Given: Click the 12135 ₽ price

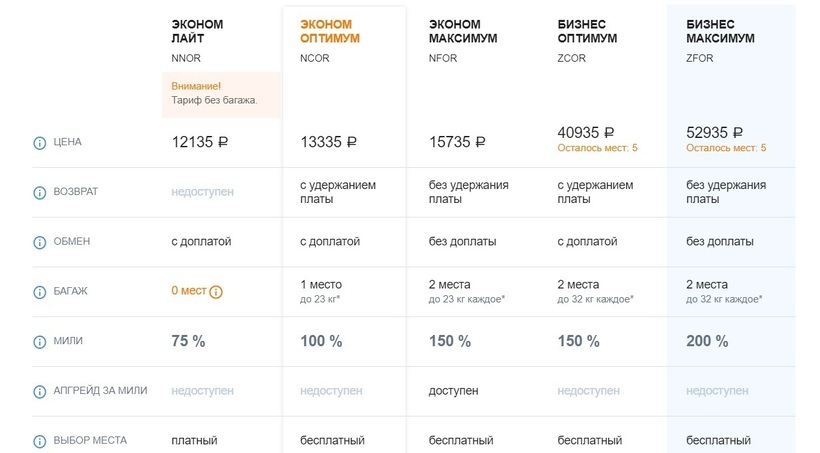Looking at the screenshot, I should [200, 142].
